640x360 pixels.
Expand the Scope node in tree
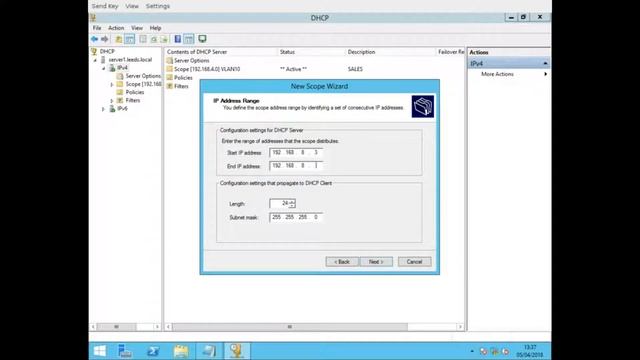click(112, 84)
